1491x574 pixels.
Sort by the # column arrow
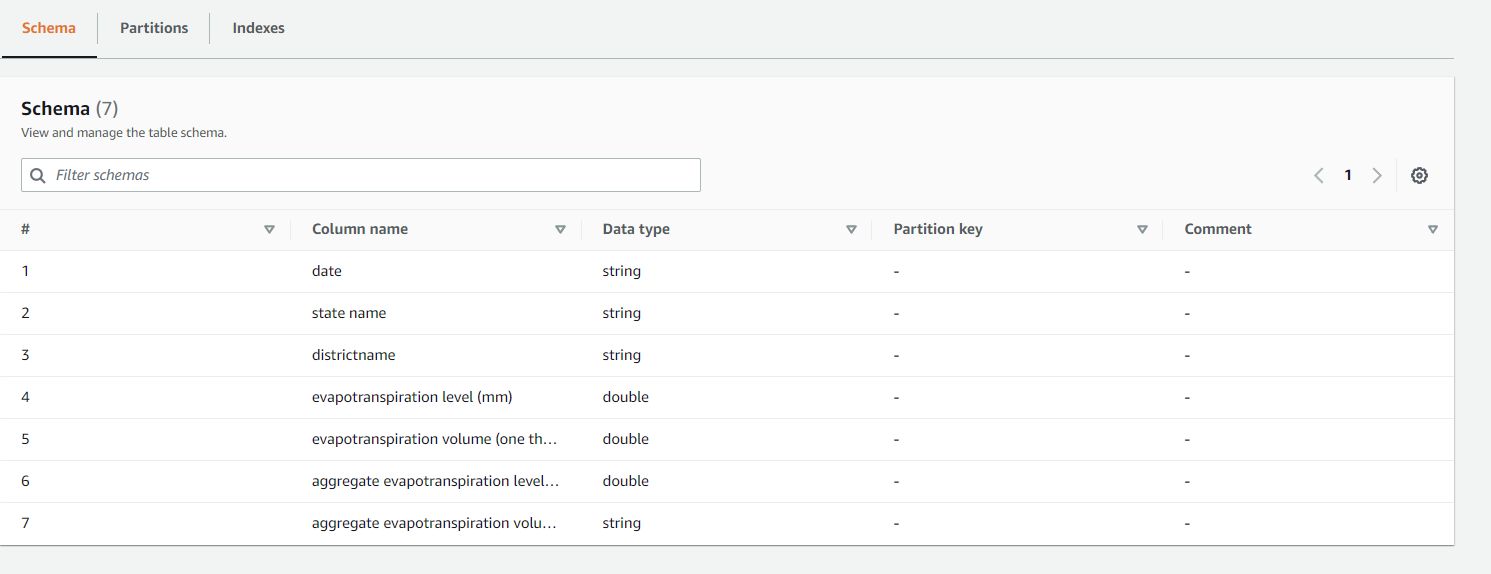point(269,229)
